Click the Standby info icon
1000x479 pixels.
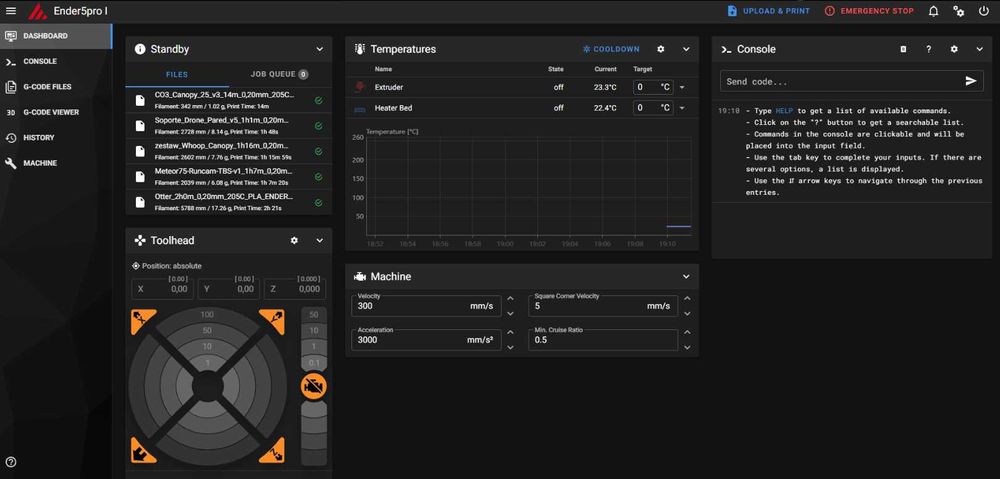pyautogui.click(x=140, y=49)
